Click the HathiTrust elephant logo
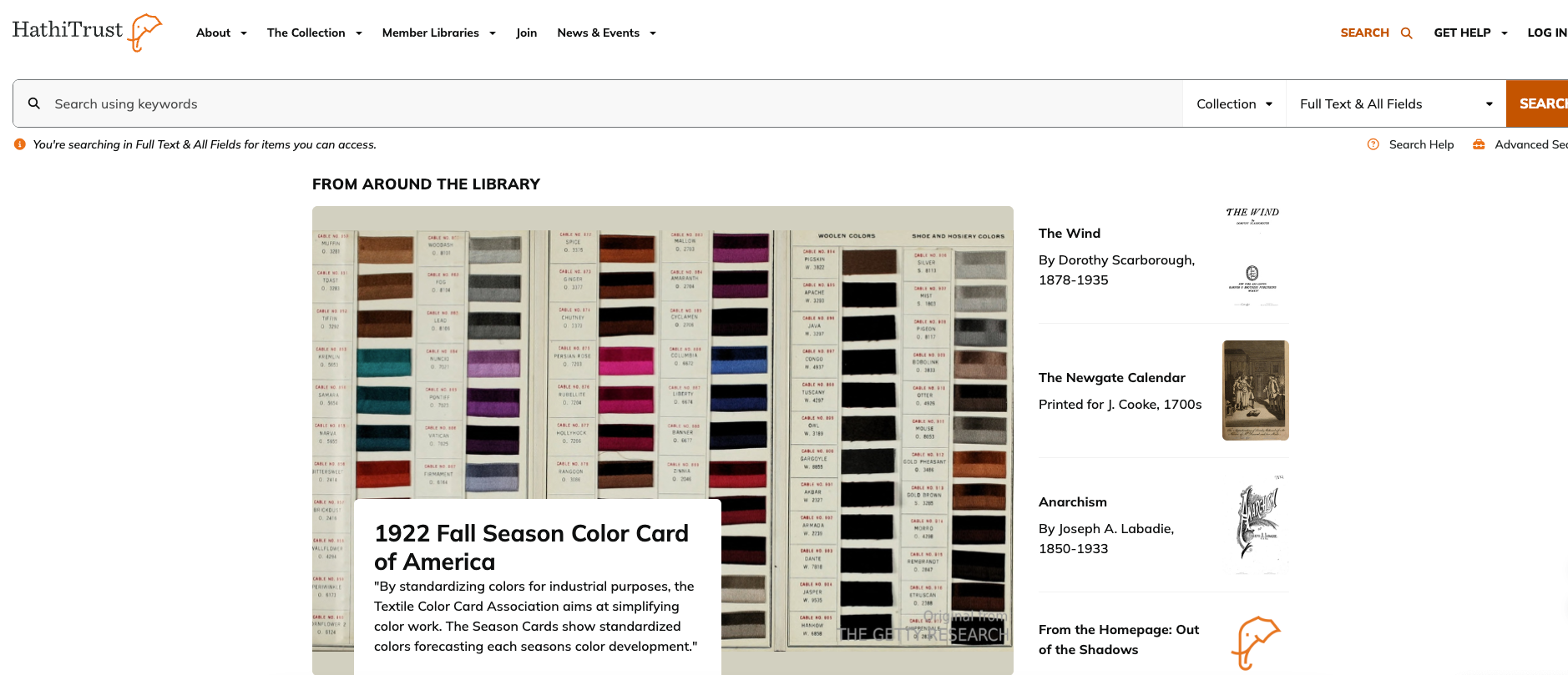 pos(87,32)
